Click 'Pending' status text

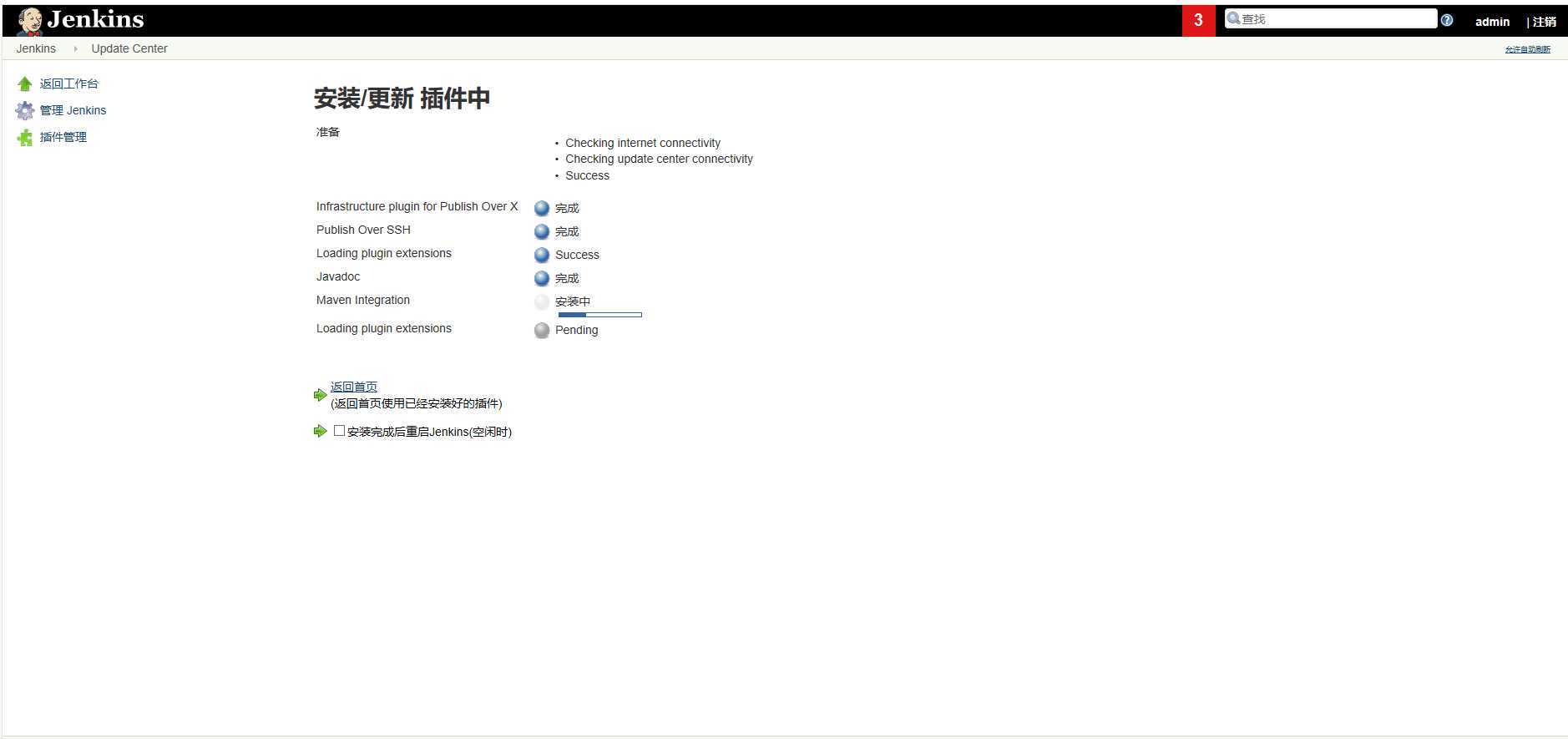click(576, 330)
